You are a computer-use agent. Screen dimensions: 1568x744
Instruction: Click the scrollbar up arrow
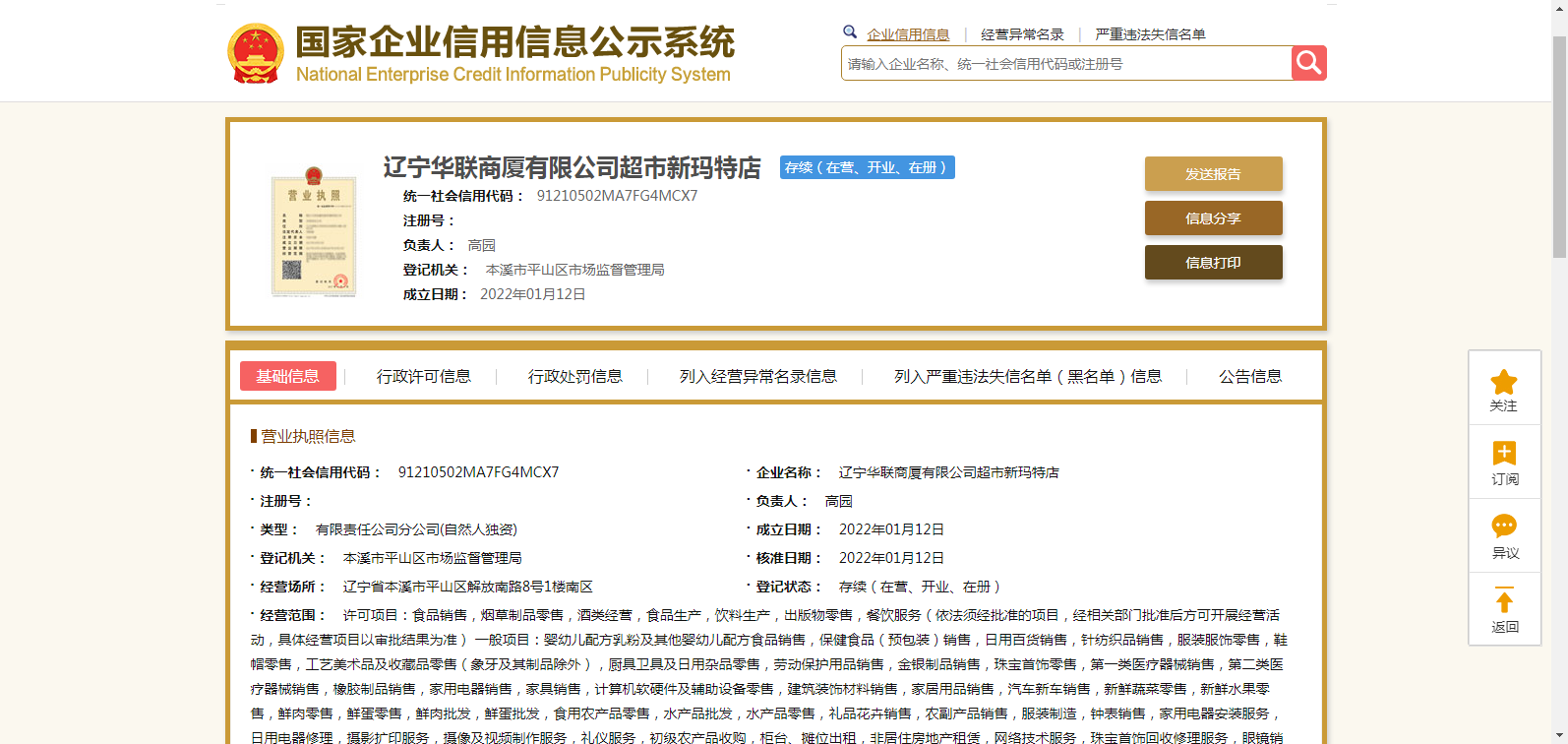tap(1559, 7)
